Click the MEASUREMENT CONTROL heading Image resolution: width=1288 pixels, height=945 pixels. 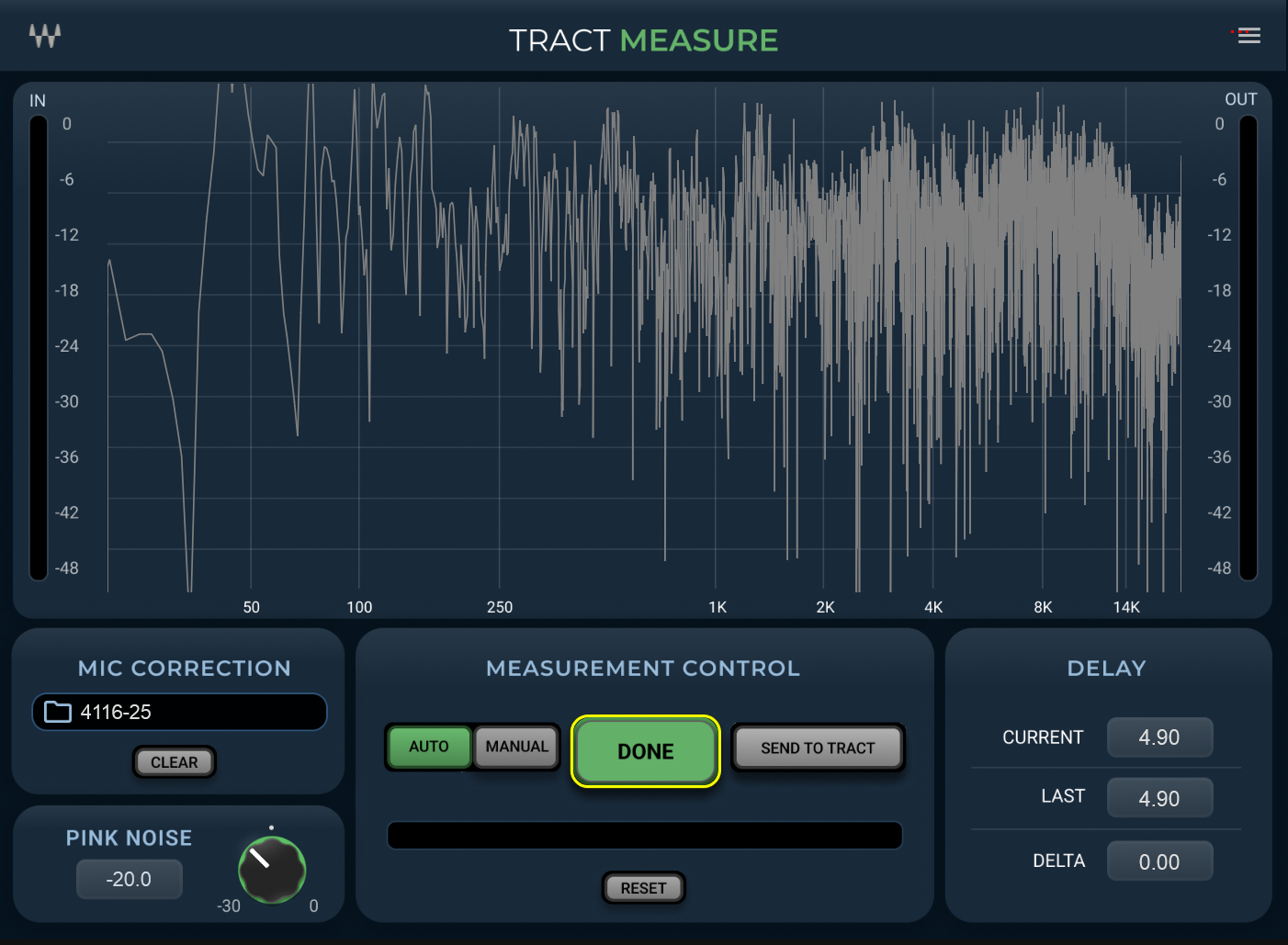pos(643,668)
